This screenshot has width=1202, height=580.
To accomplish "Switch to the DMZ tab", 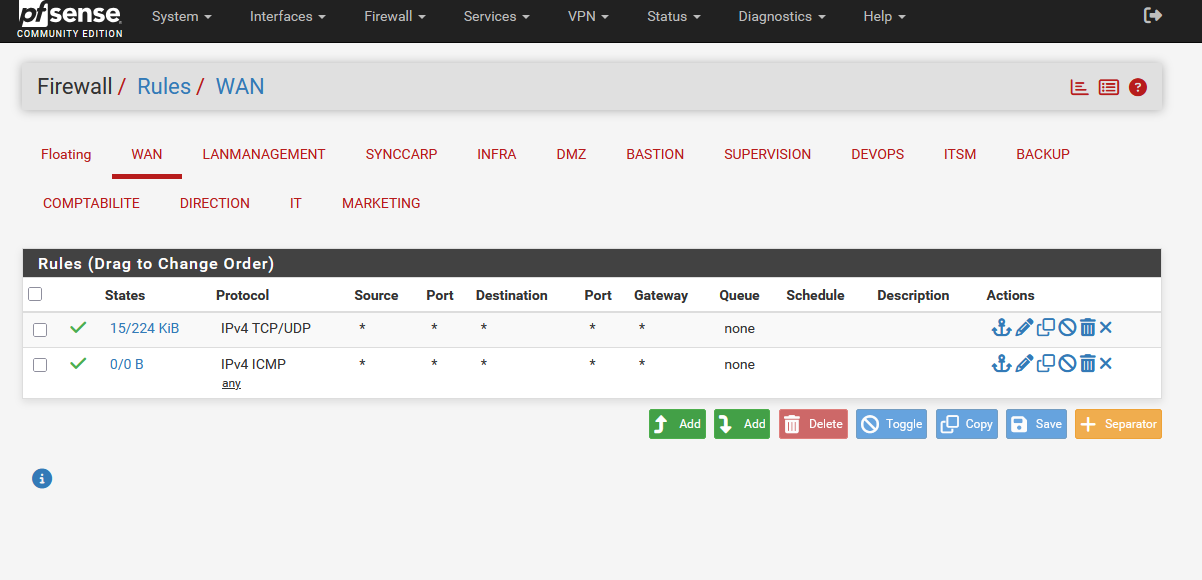I will 571,154.
